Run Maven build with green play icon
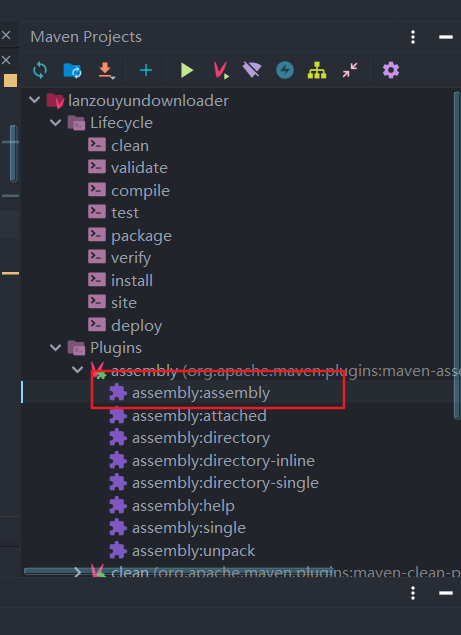 pos(187,70)
